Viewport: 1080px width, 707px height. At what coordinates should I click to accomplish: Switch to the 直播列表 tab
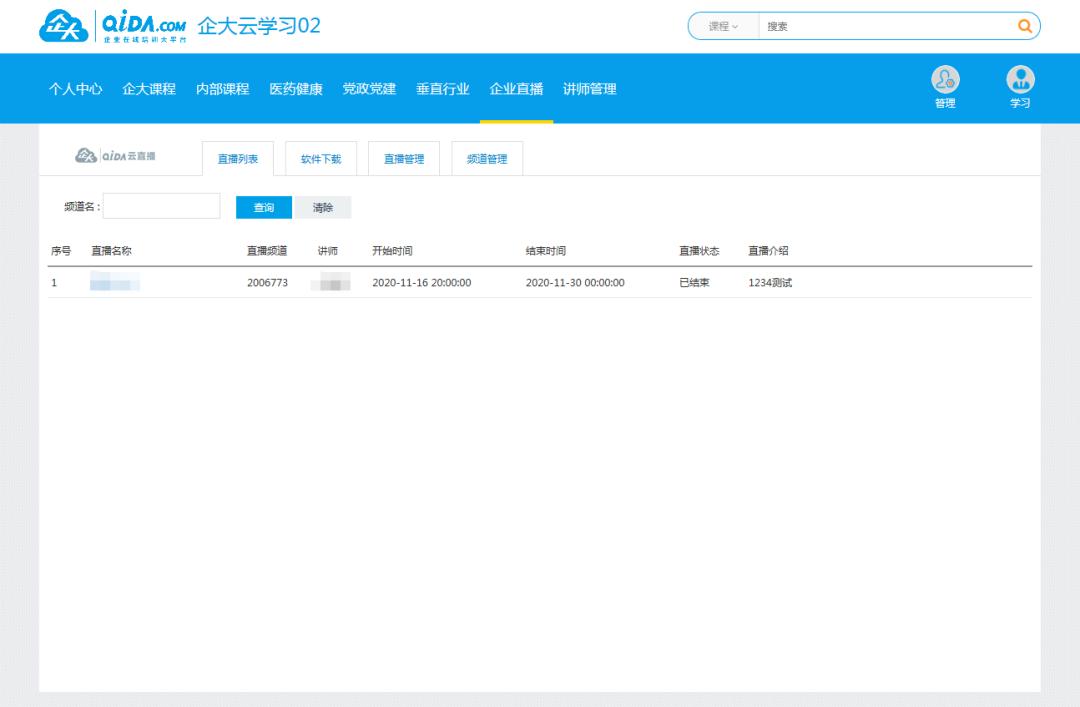click(x=238, y=158)
